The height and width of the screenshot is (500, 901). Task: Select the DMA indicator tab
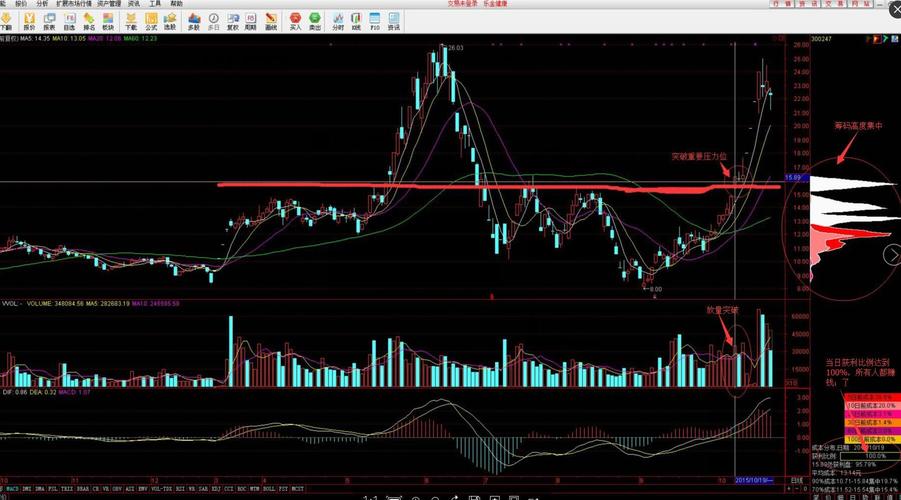pos(40,489)
